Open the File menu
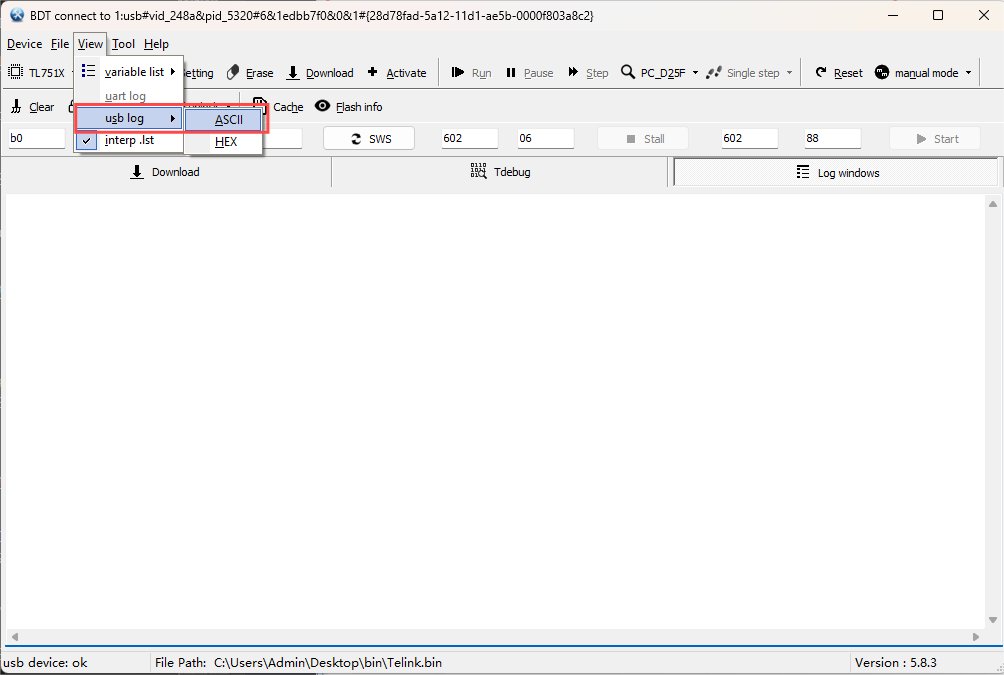Screen dimensions: 1004x675 (60, 44)
